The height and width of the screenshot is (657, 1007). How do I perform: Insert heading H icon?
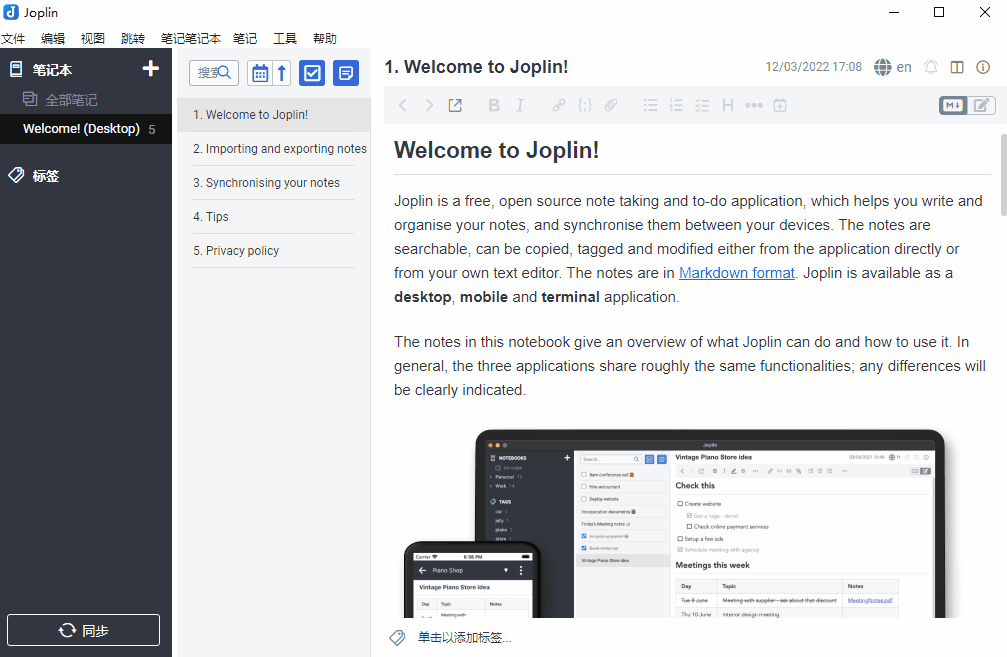pyautogui.click(x=728, y=105)
